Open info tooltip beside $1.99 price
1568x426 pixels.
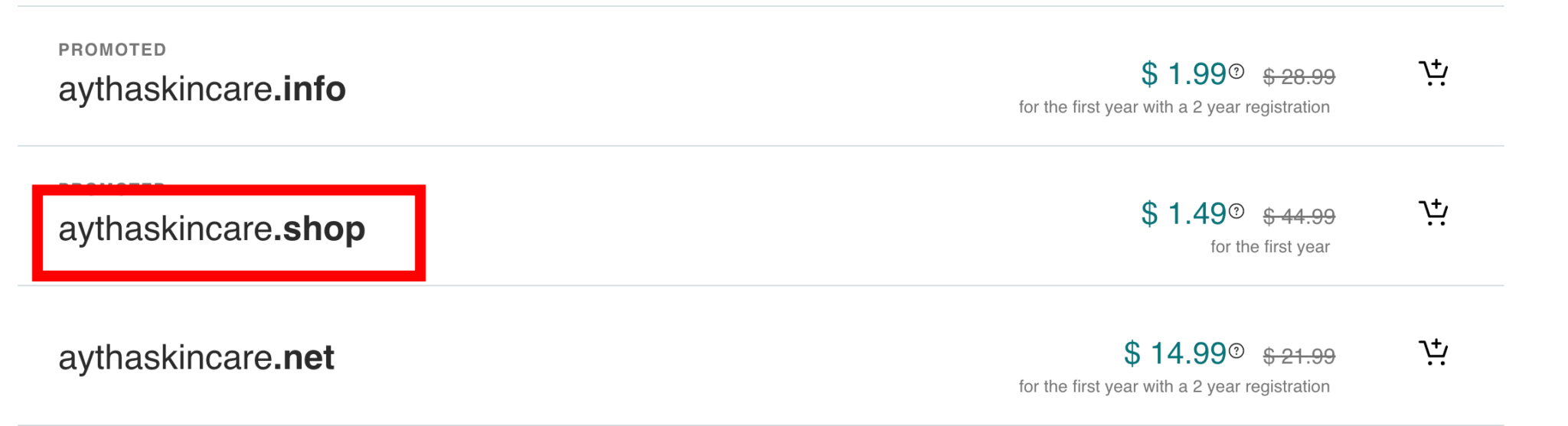[1236, 72]
